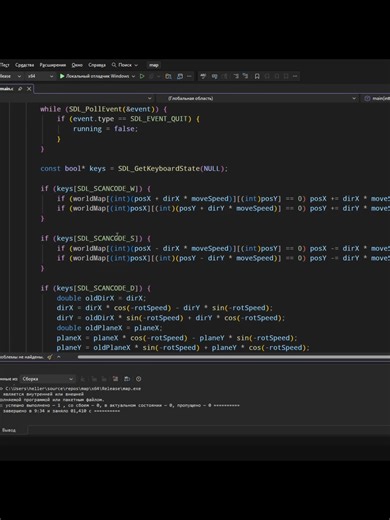Open the Средства menu

tap(24, 65)
